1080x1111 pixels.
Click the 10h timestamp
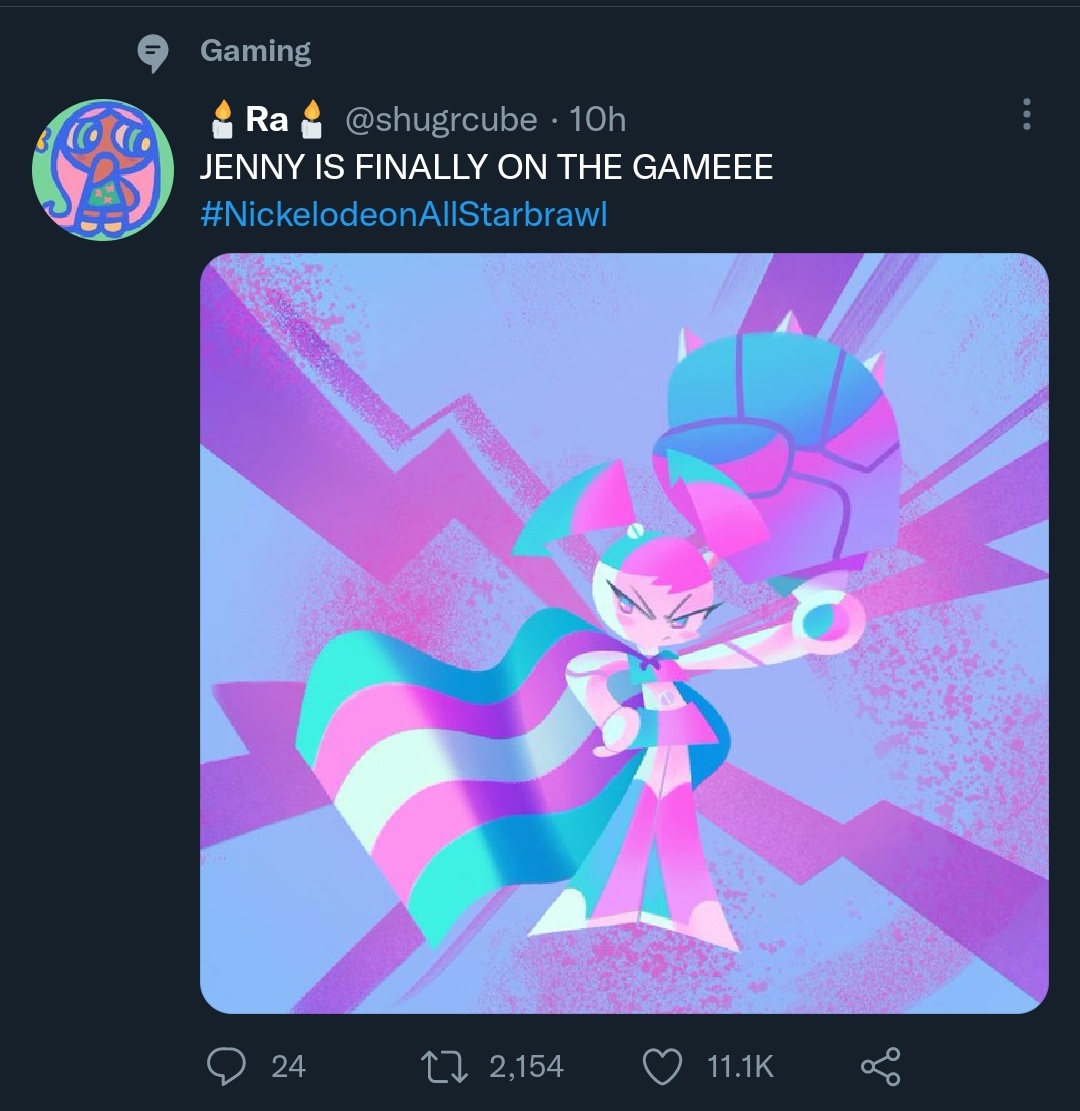[597, 120]
